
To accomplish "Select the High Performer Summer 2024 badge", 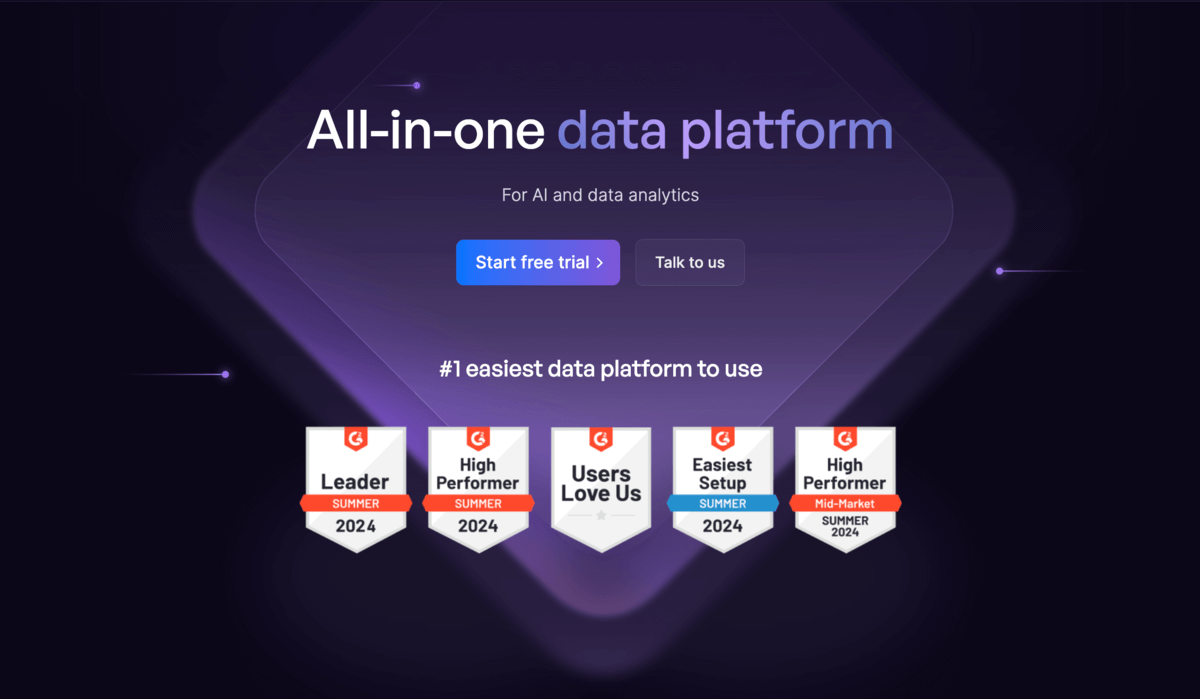I will point(478,489).
